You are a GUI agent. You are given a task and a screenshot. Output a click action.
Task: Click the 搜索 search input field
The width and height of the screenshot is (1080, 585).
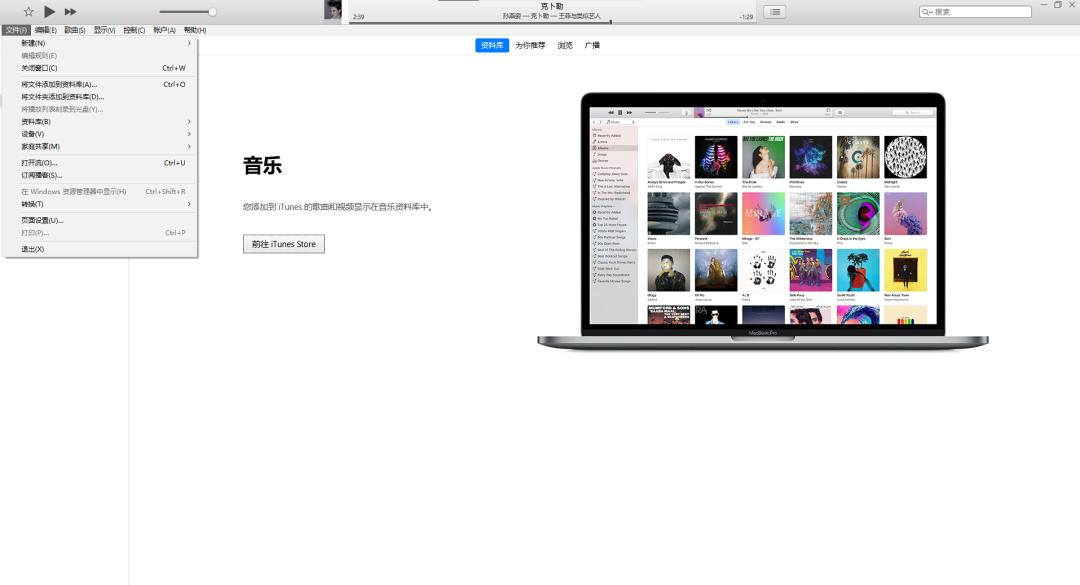pos(975,12)
